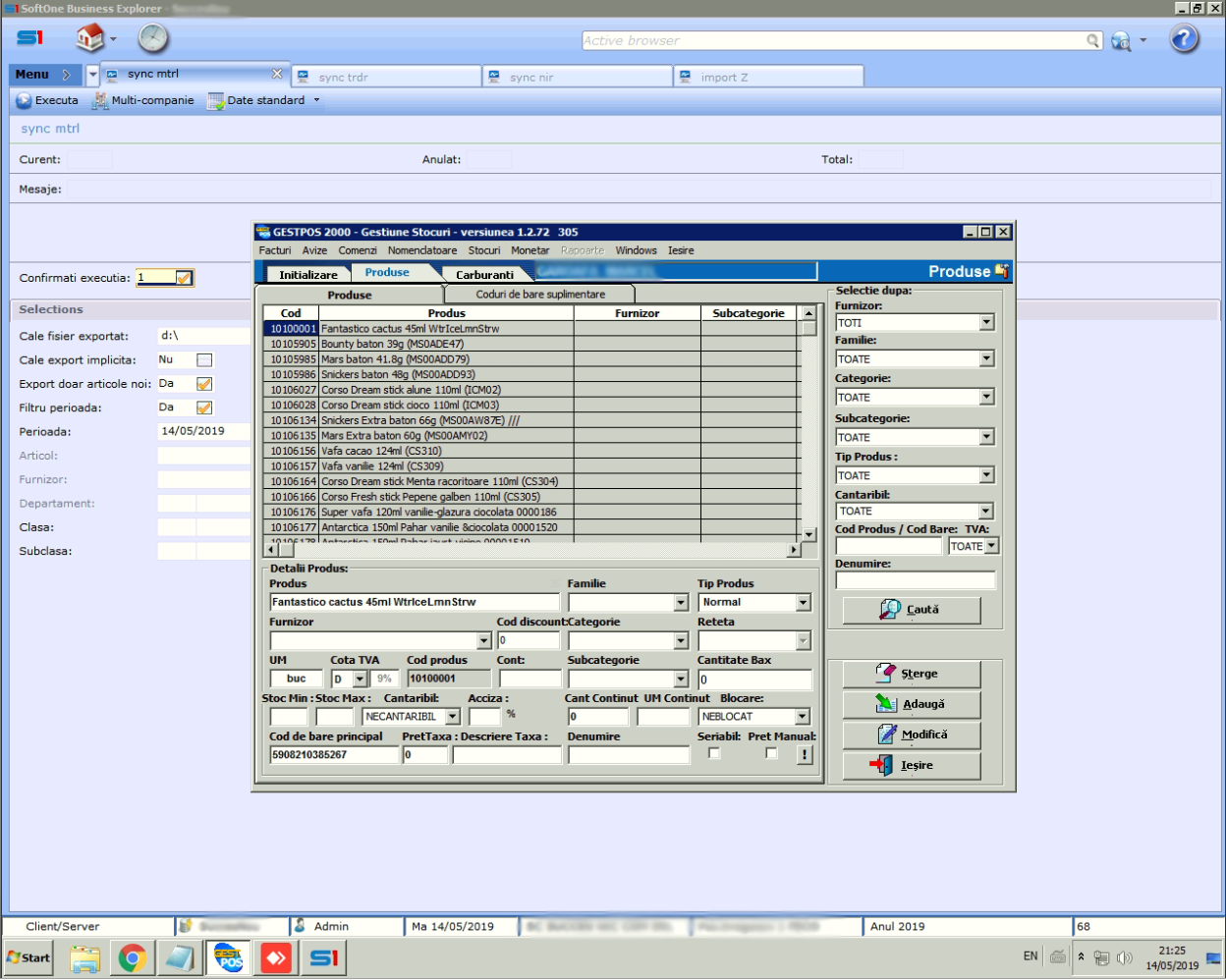Close the sync mtrl tab

coord(277,74)
